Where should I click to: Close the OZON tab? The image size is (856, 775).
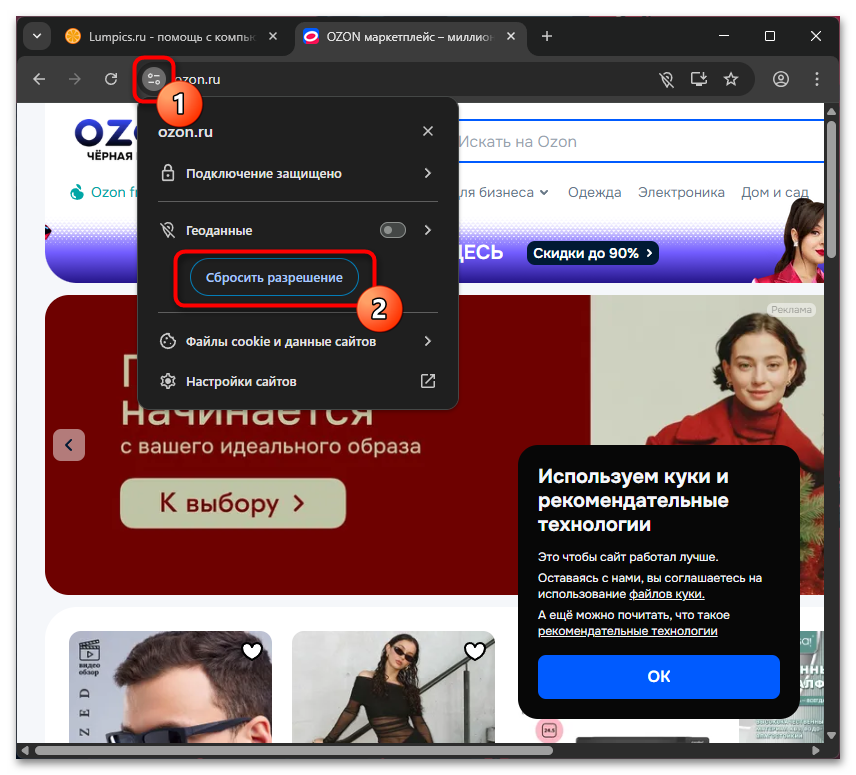511,36
